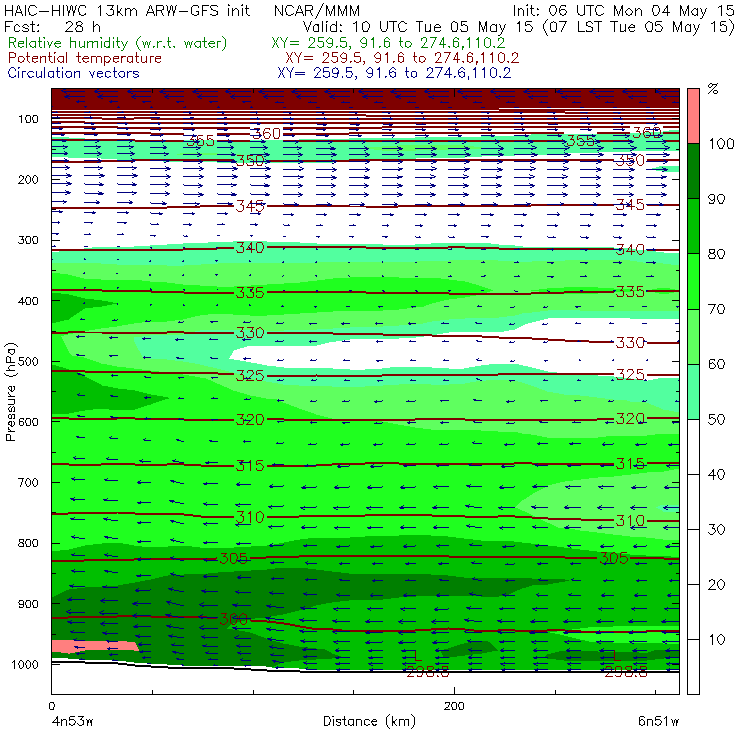Click the blue XY coordinates line
Viewport: 740px width, 740px height.
tap(394, 73)
